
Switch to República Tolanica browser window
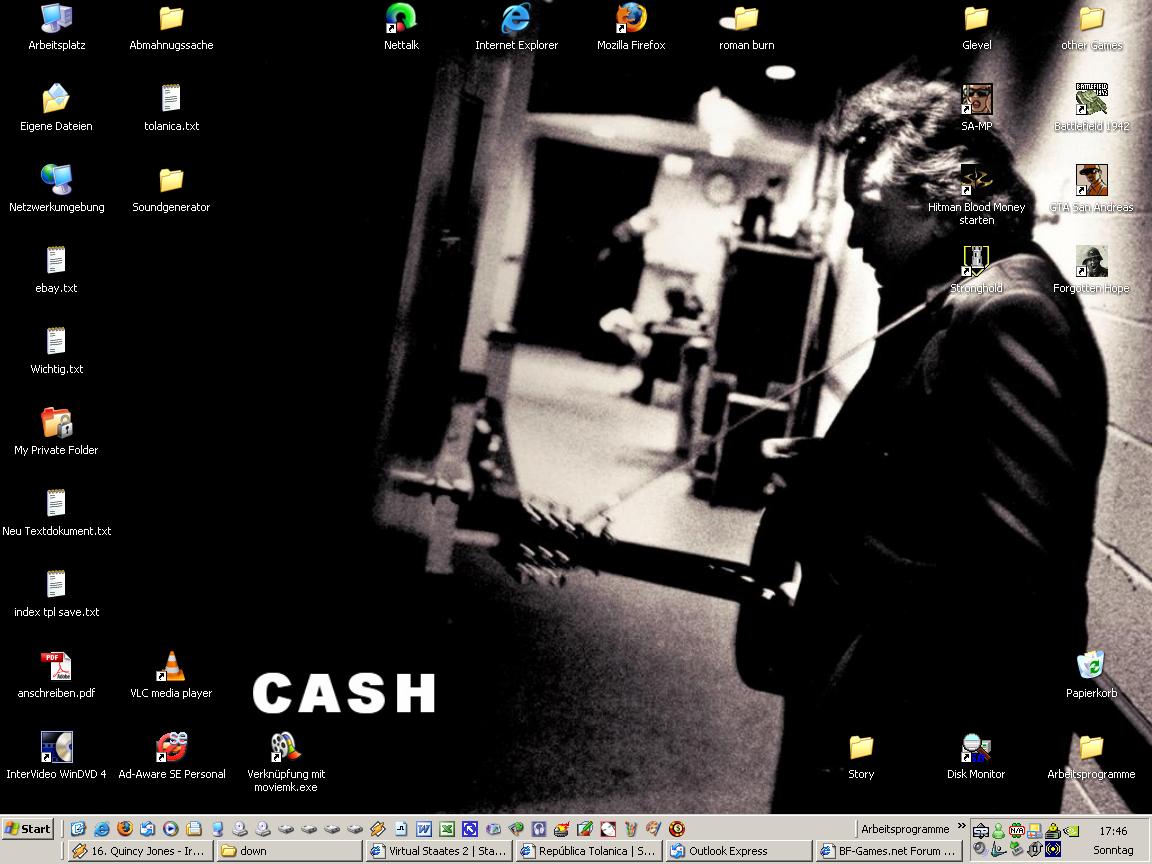pyautogui.click(x=589, y=851)
